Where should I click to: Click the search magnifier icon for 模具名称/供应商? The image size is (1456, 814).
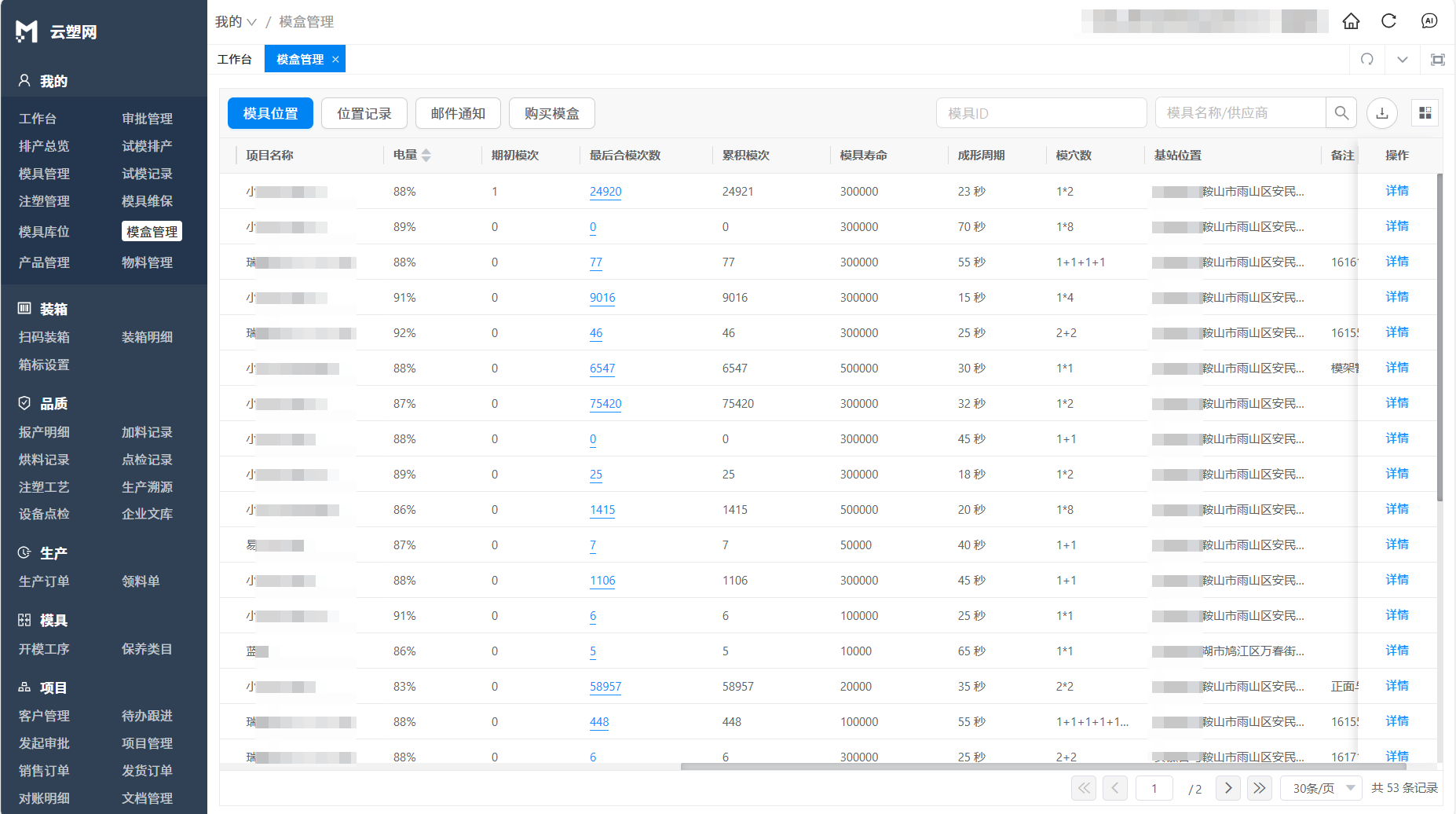coord(1341,112)
